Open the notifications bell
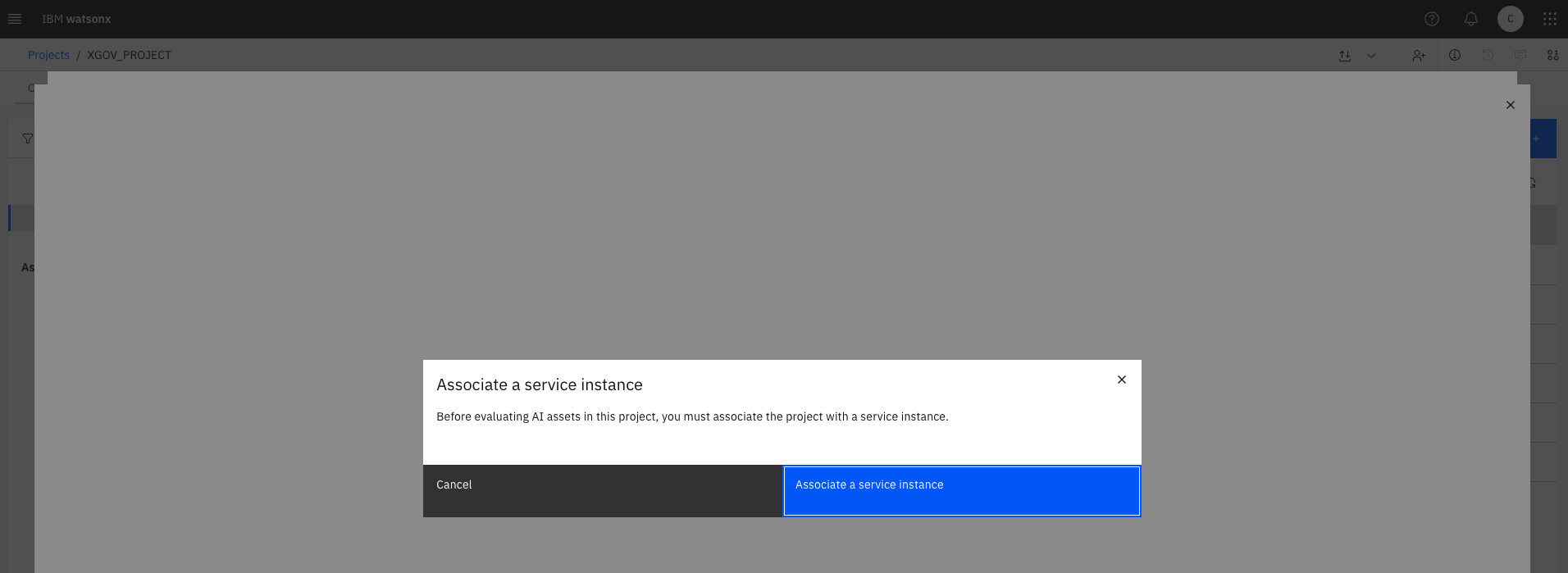 [x=1471, y=19]
